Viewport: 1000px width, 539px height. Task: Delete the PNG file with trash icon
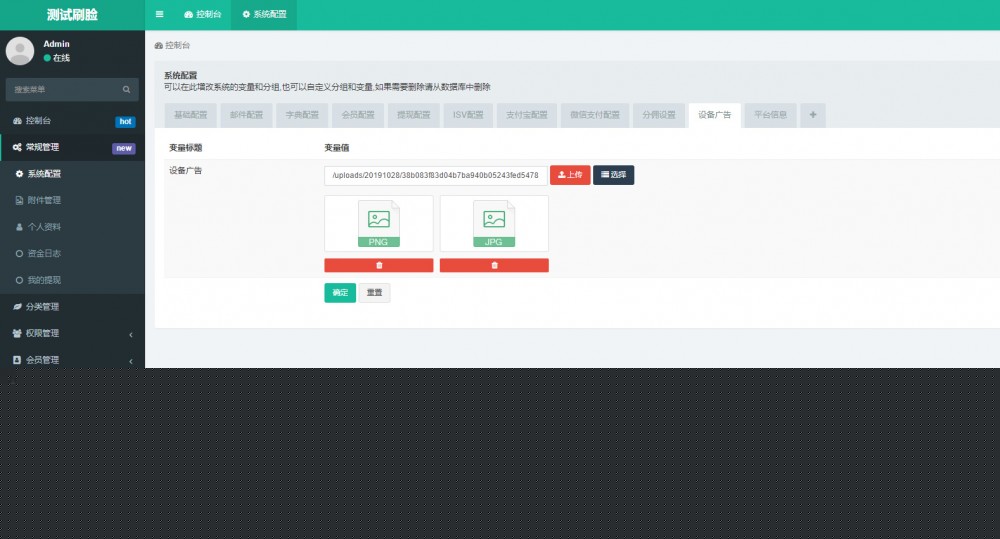point(378,265)
